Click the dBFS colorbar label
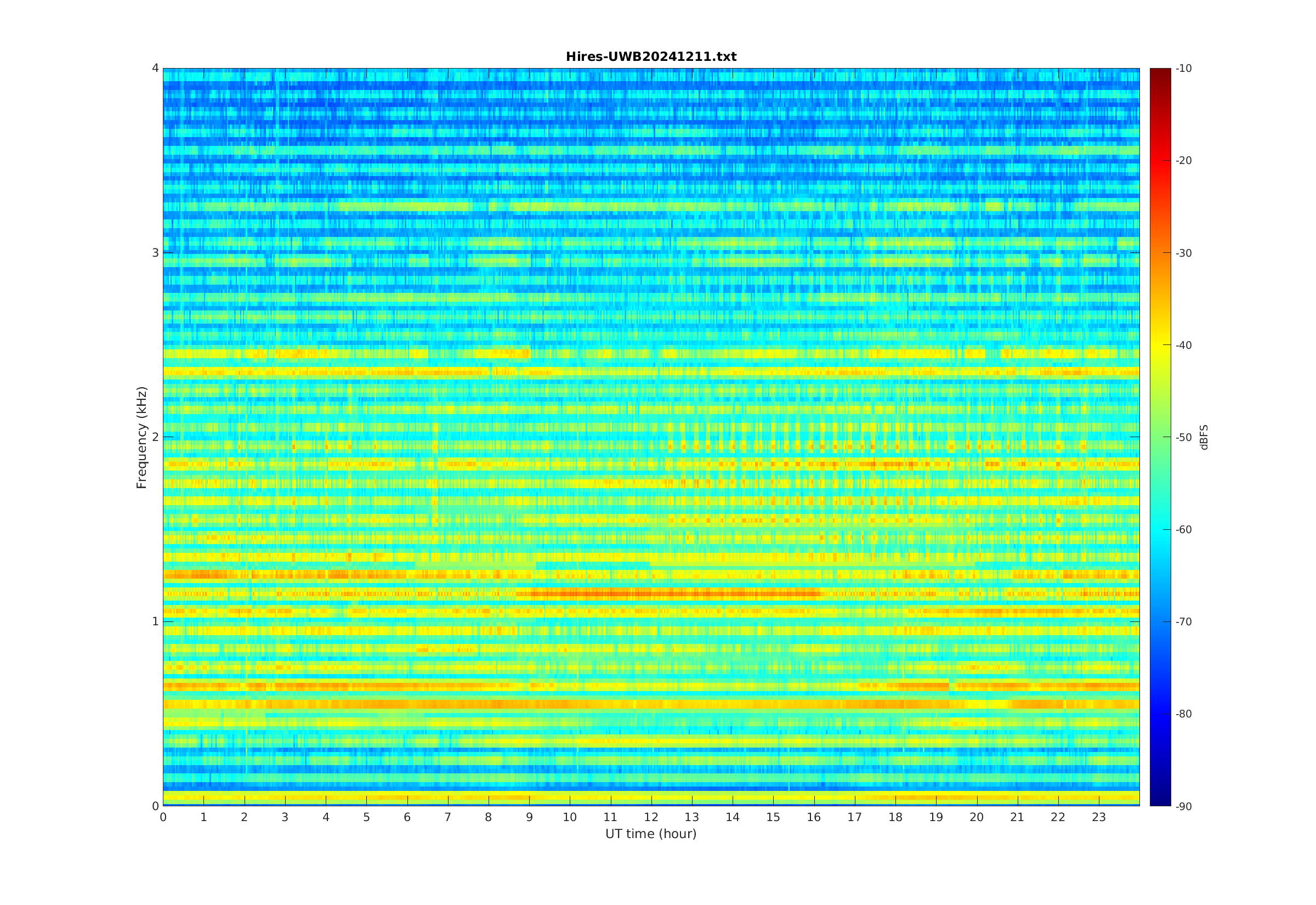 point(1204,437)
